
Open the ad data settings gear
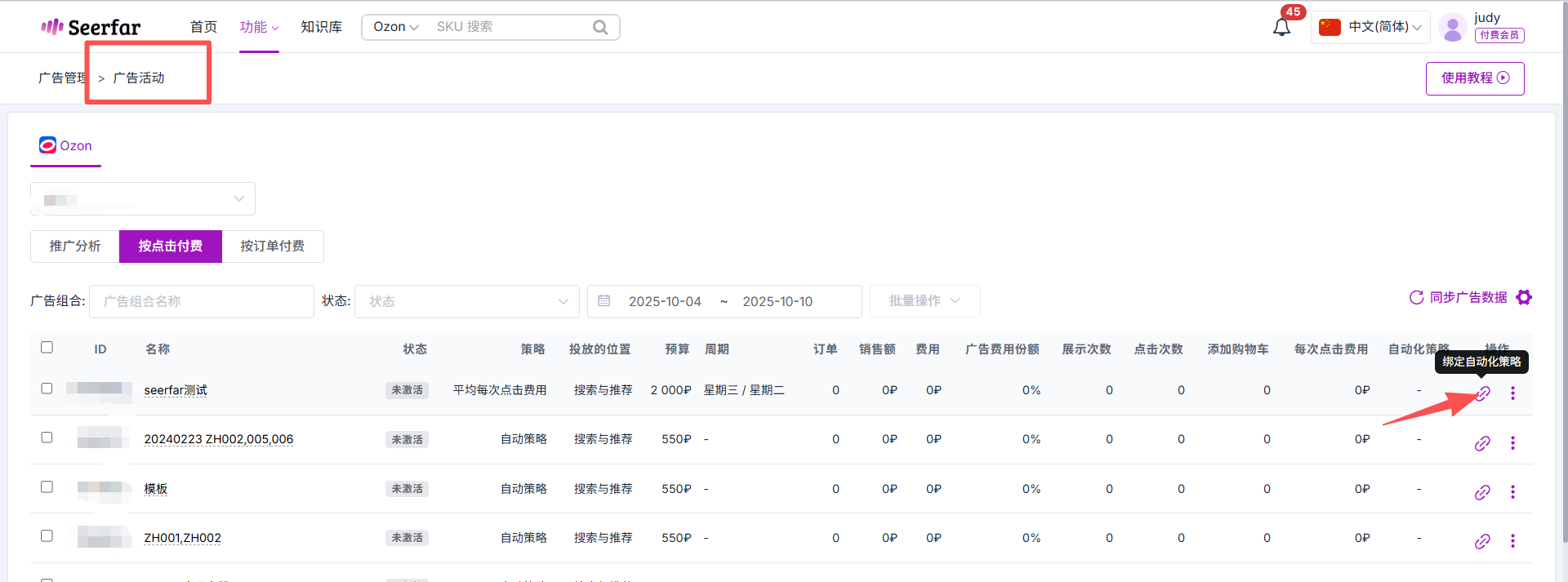1524,298
